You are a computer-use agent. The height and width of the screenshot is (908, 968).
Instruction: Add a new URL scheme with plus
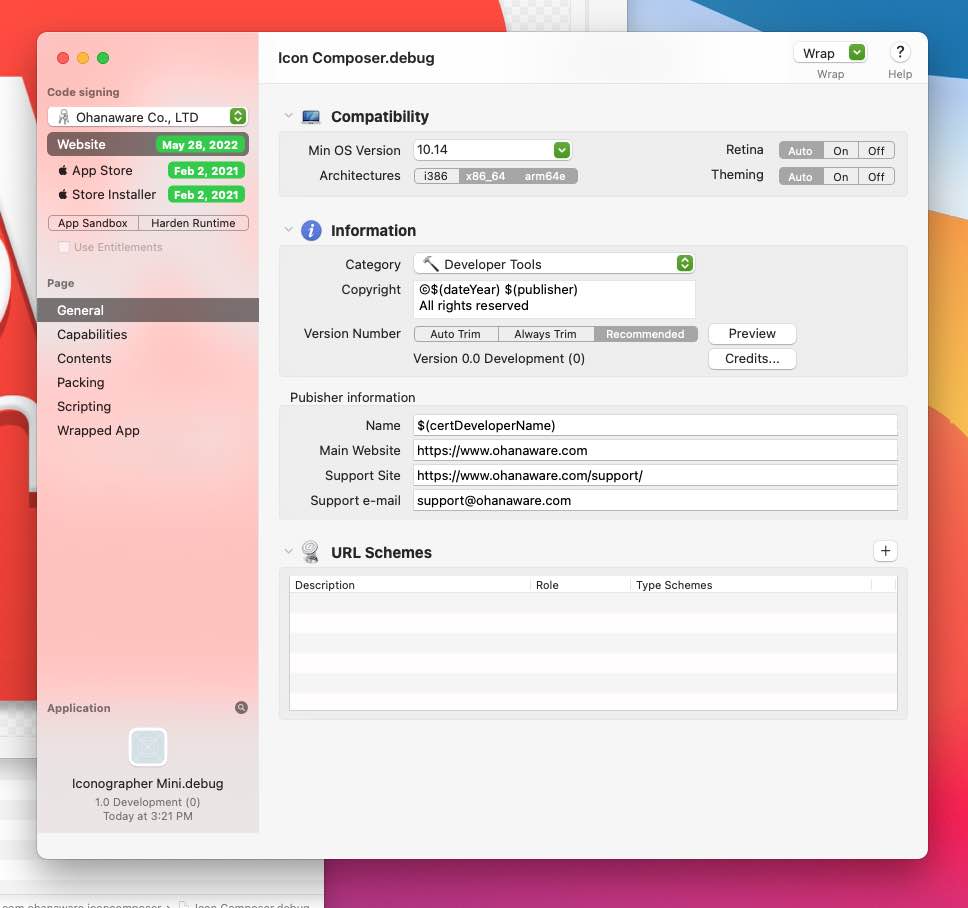[885, 551]
